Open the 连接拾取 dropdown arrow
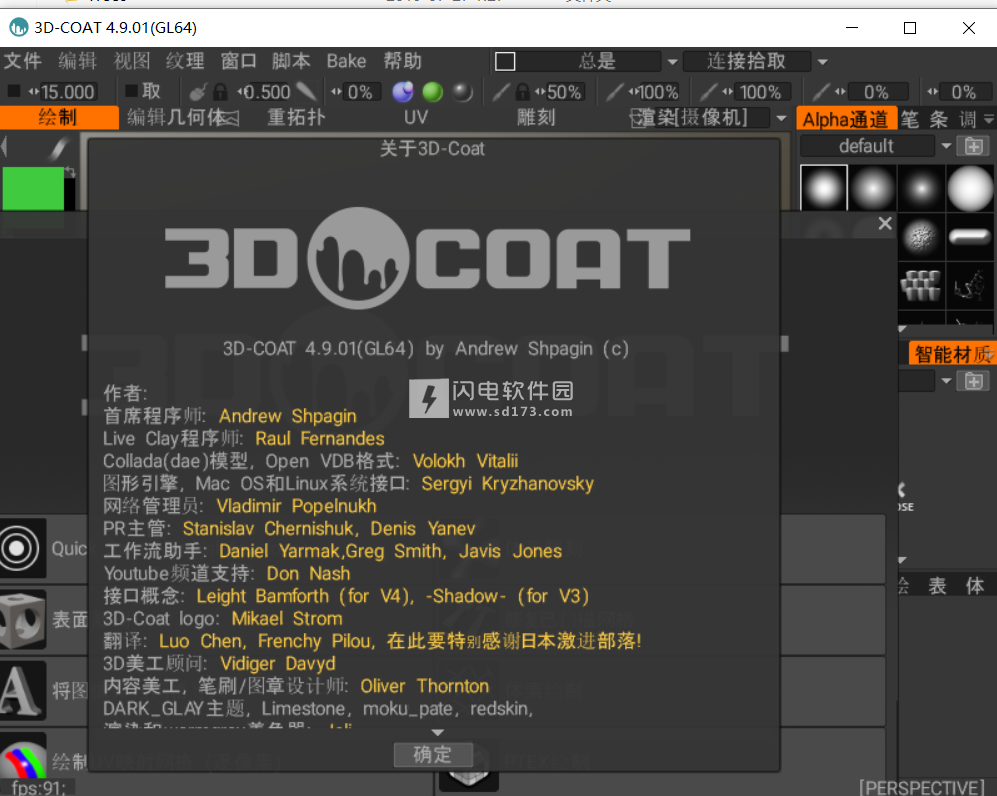 tap(822, 62)
